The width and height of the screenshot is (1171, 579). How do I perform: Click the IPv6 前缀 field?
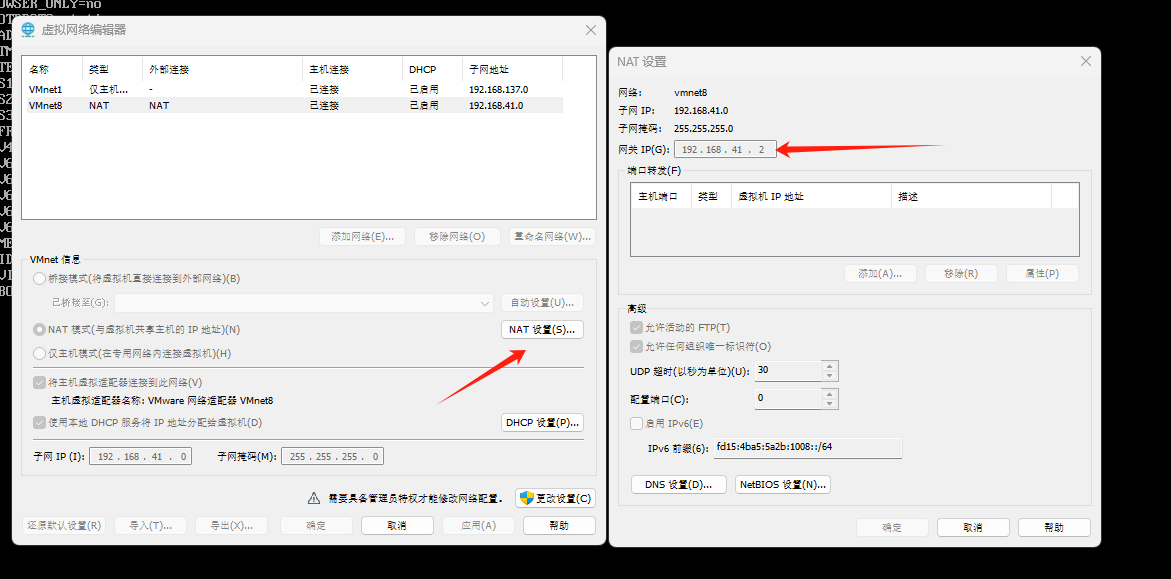point(808,448)
